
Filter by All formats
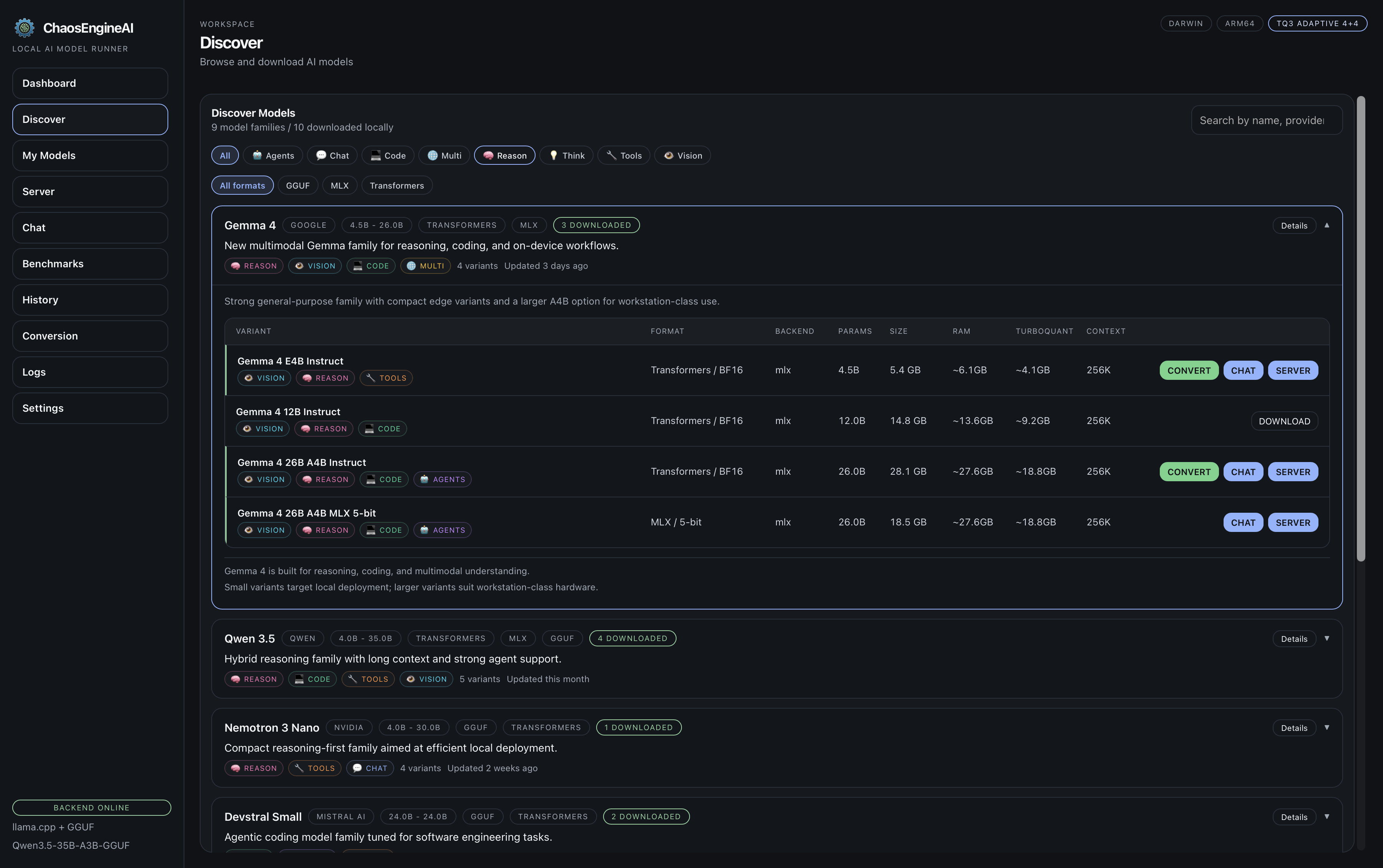[x=242, y=186]
